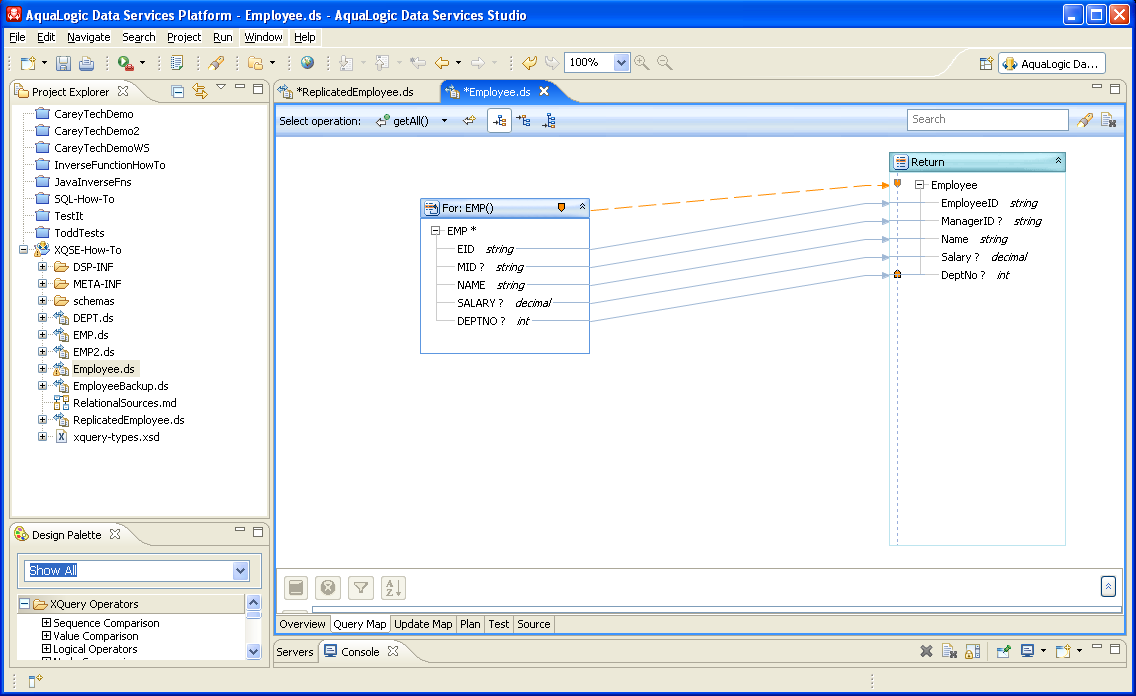Viewport: 1136px width, 696px height.
Task: Open the Console display selected dropdown arrow
Action: click(x=1043, y=651)
